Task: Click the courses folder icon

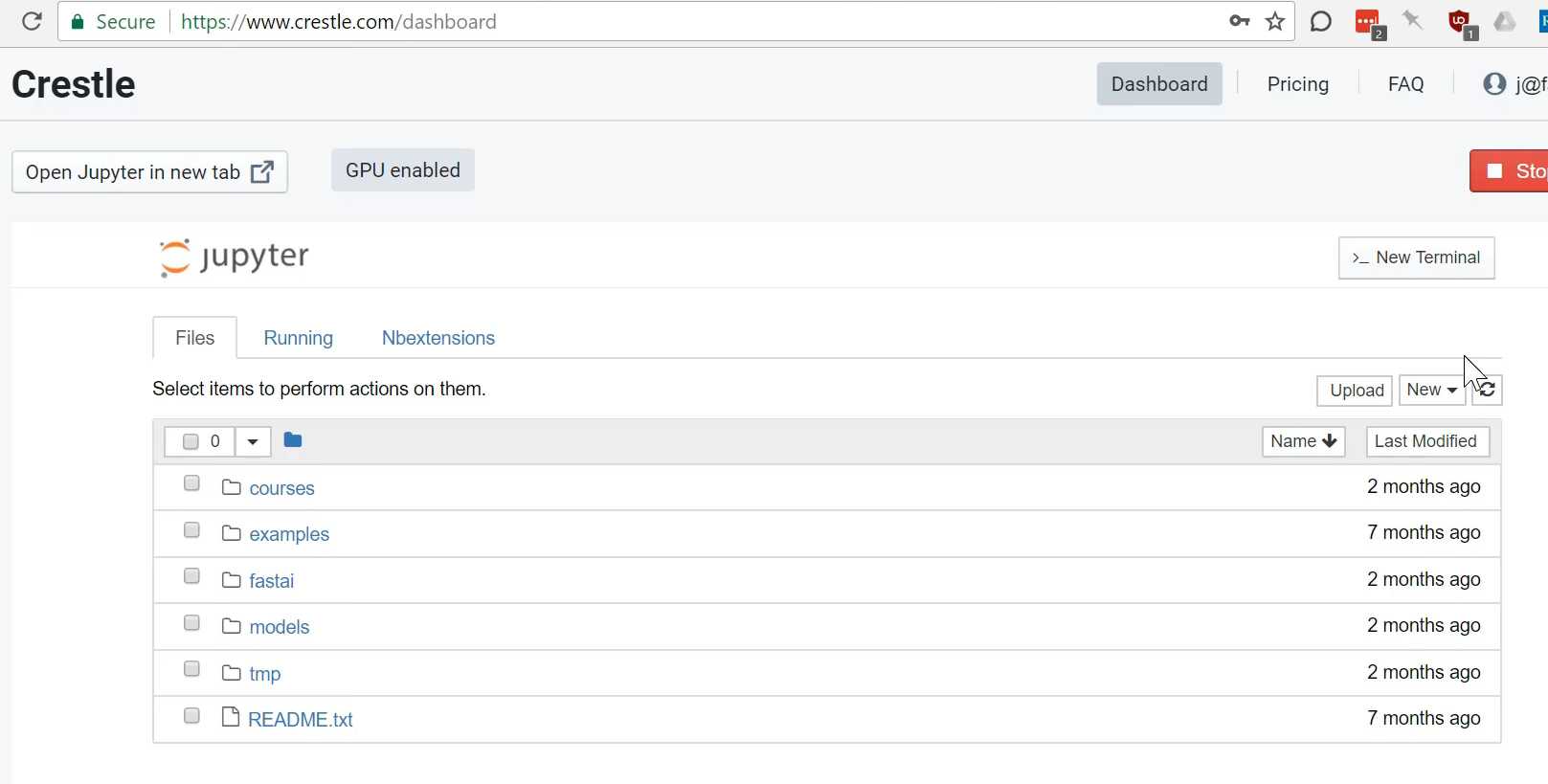Action: click(231, 486)
